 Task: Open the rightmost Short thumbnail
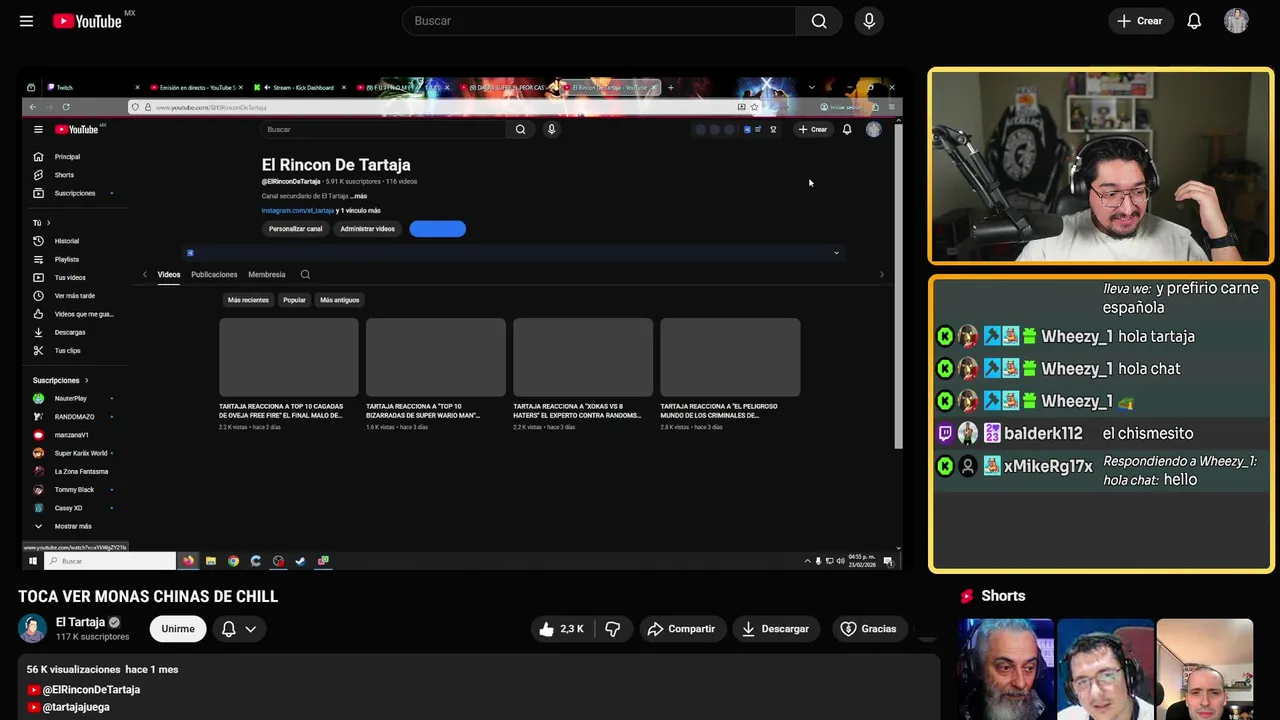(x=1204, y=669)
